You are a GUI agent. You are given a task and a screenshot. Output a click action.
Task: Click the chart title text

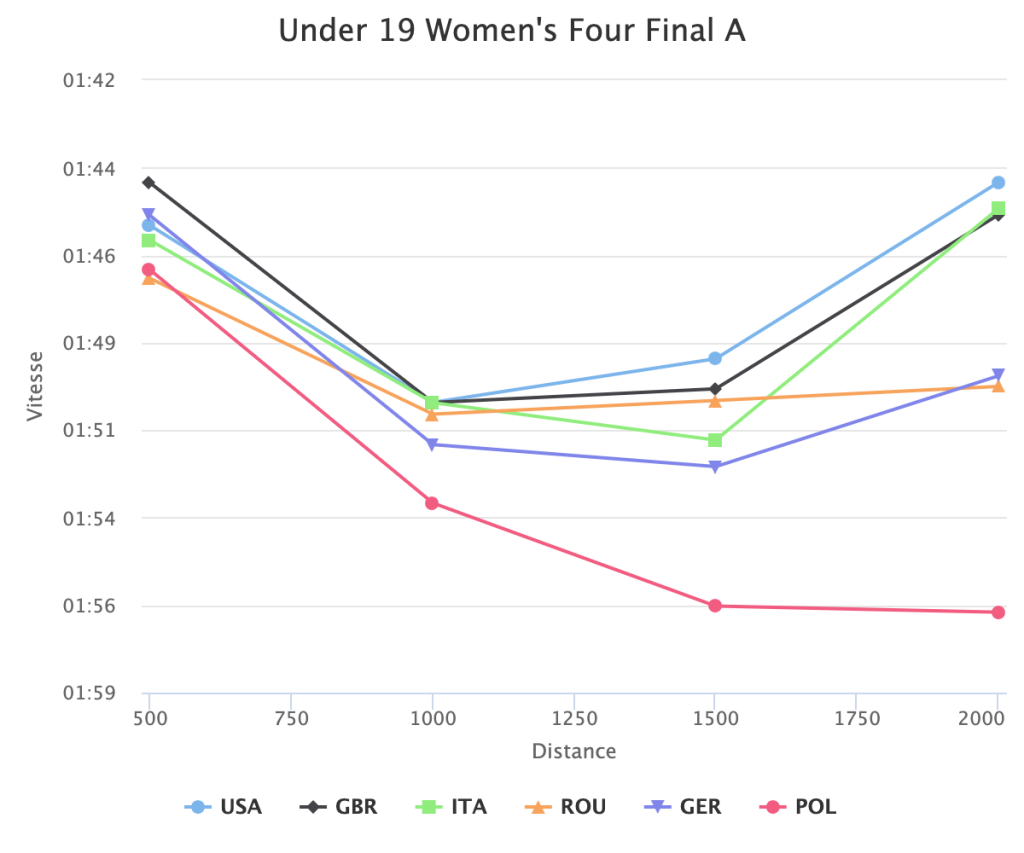pyautogui.click(x=512, y=31)
